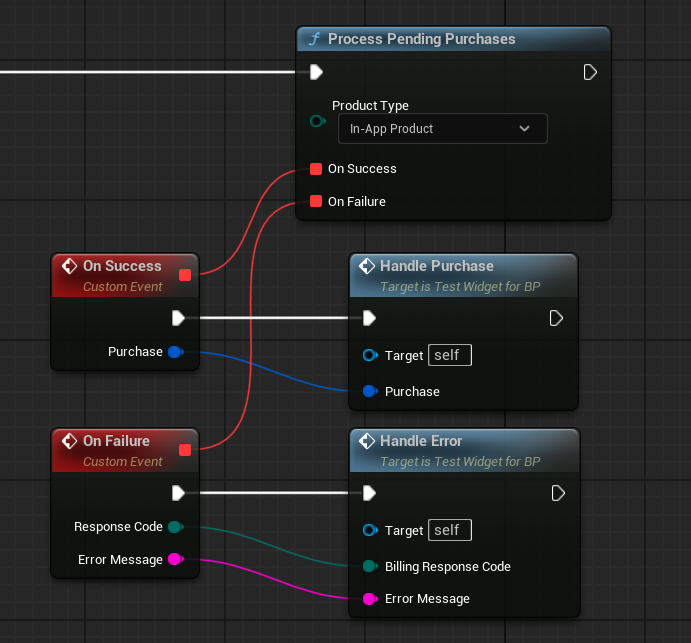The width and height of the screenshot is (691, 643).
Task: Click the red On Success delegate pin on the function node
Action: point(316,169)
